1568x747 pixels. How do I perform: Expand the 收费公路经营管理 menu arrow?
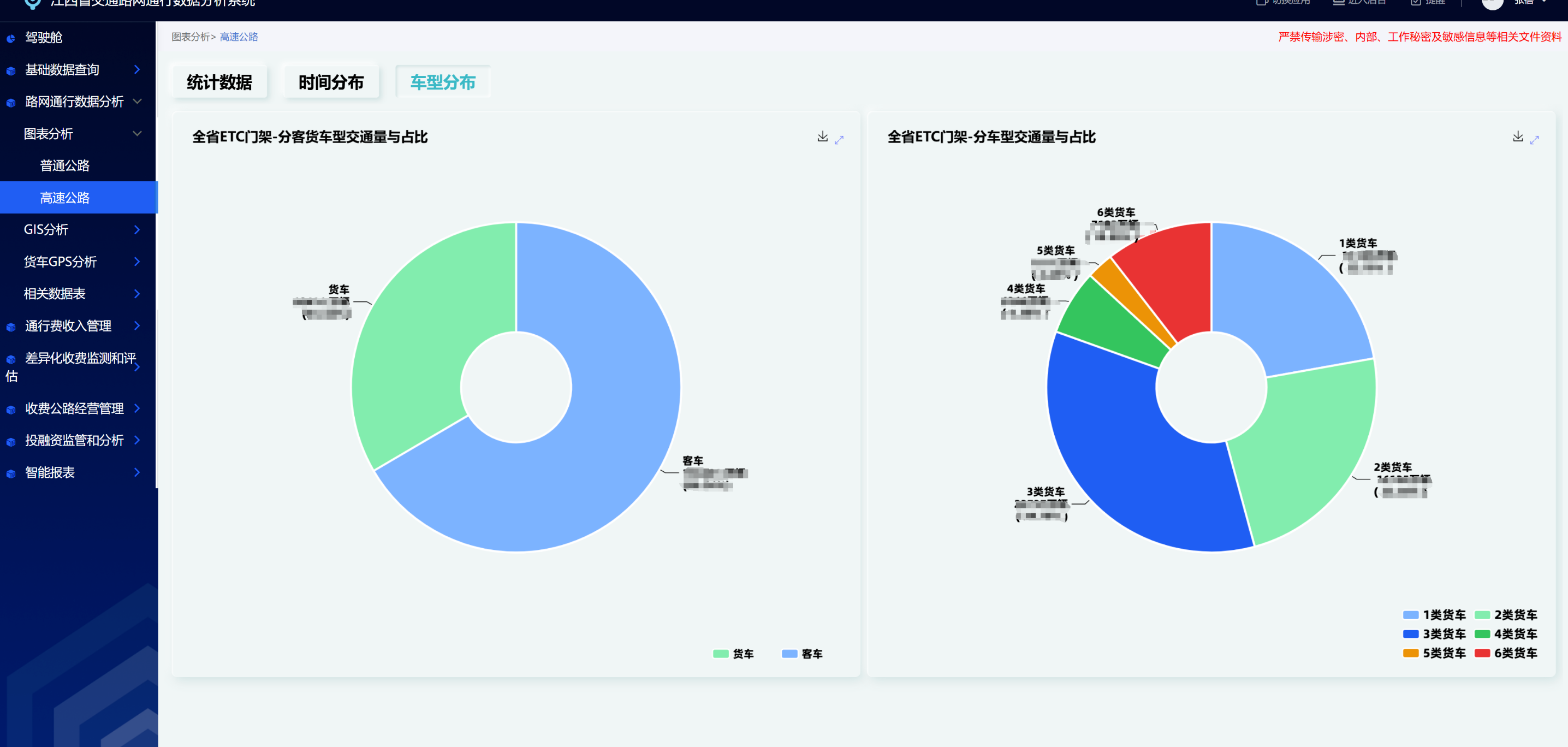(137, 408)
